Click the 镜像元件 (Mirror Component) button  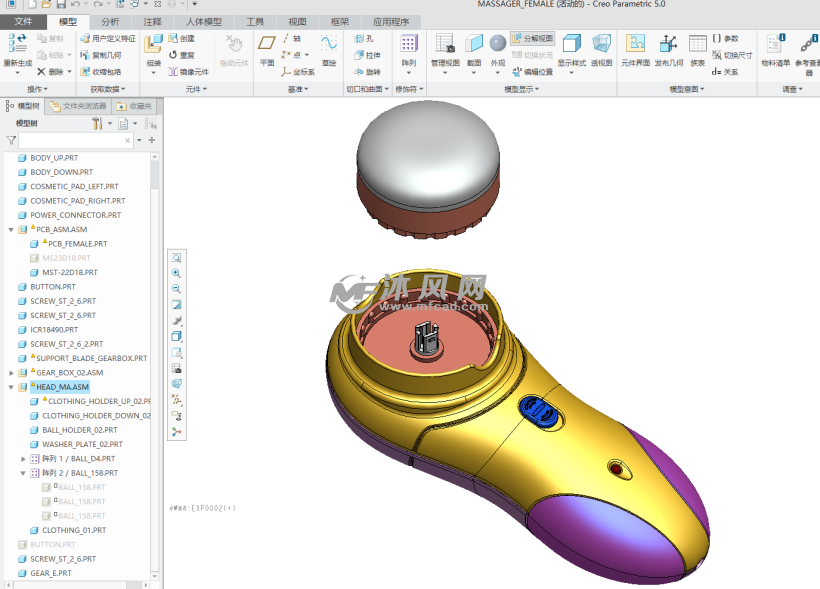click(188, 71)
